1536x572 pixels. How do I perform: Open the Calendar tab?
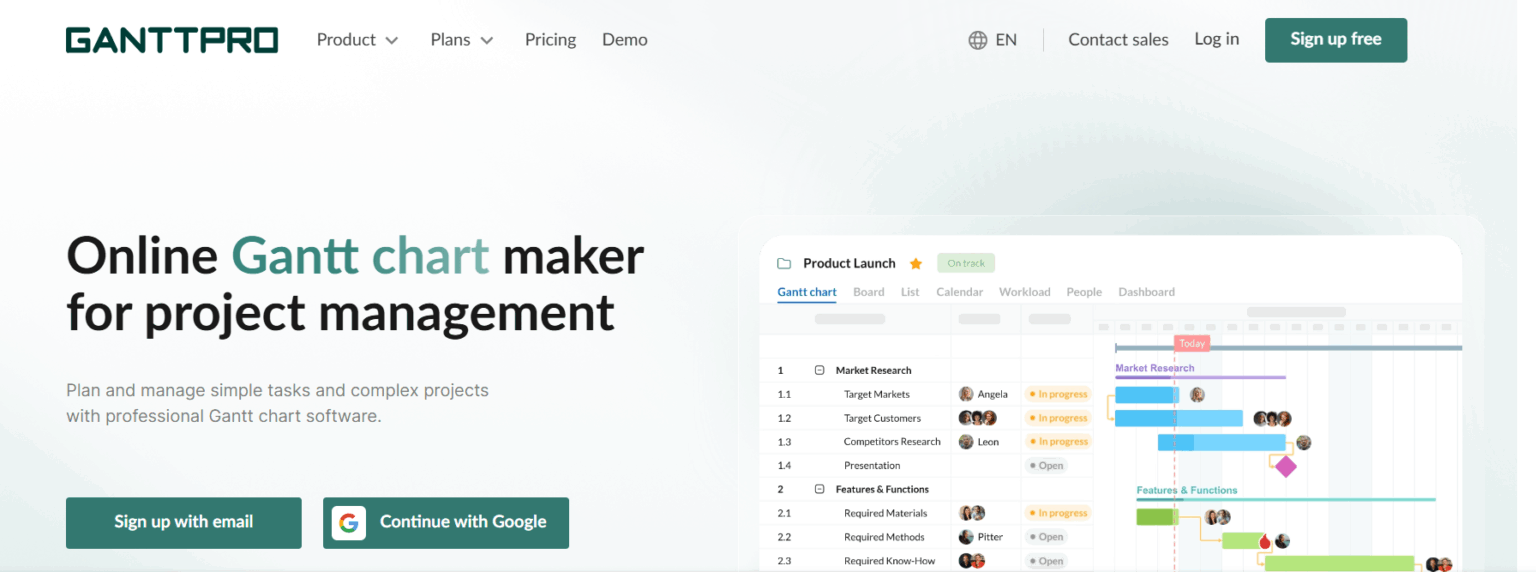[960, 292]
